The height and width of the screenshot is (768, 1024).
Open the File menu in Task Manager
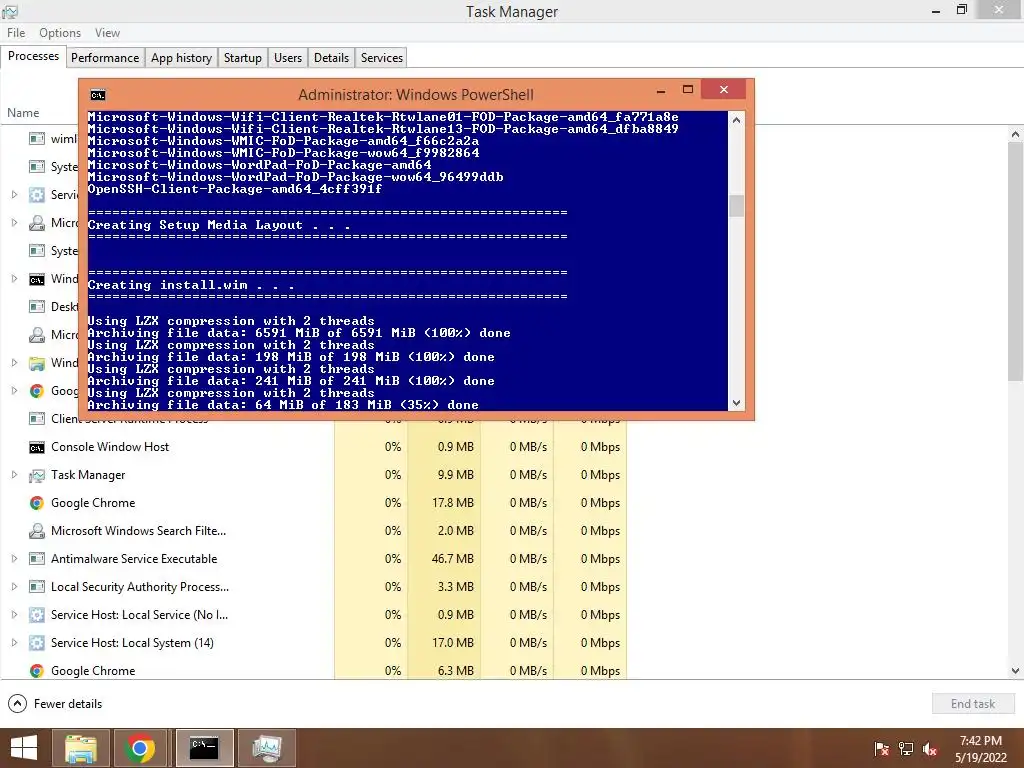[x=16, y=33]
